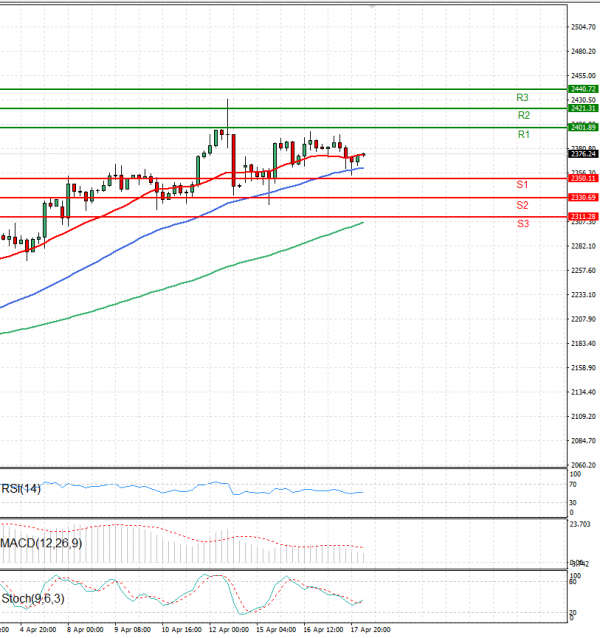Screen dimensions: 600x638
Task: Click the 4 Apr 20:00 time label
Action: (38, 630)
